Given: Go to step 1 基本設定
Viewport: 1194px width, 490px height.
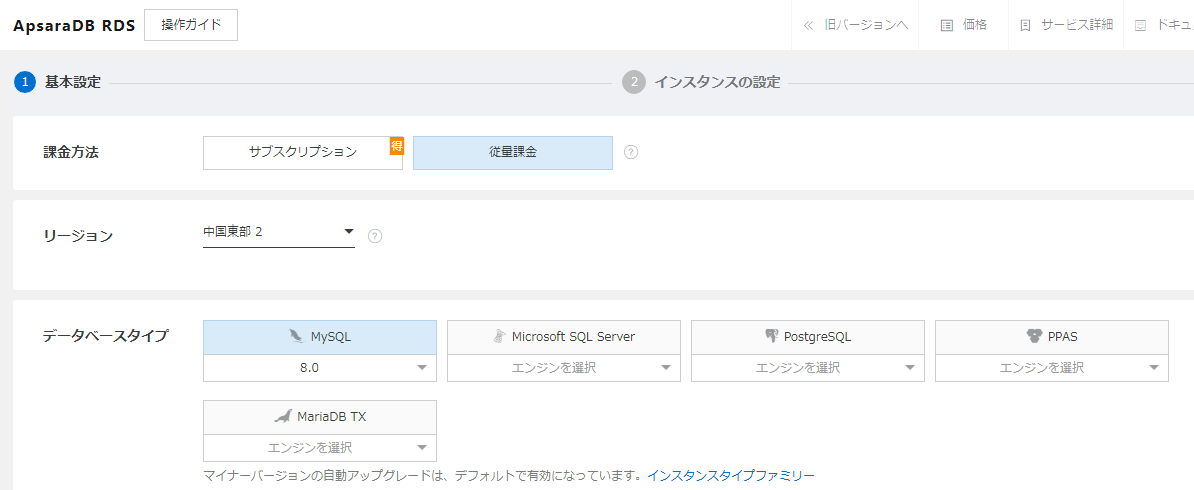Looking at the screenshot, I should click(x=58, y=82).
